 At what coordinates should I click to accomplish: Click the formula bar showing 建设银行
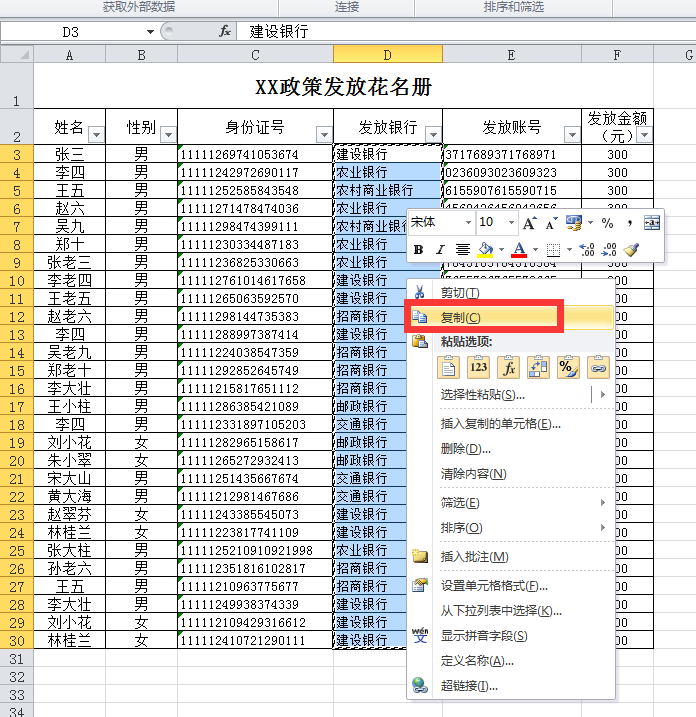466,32
